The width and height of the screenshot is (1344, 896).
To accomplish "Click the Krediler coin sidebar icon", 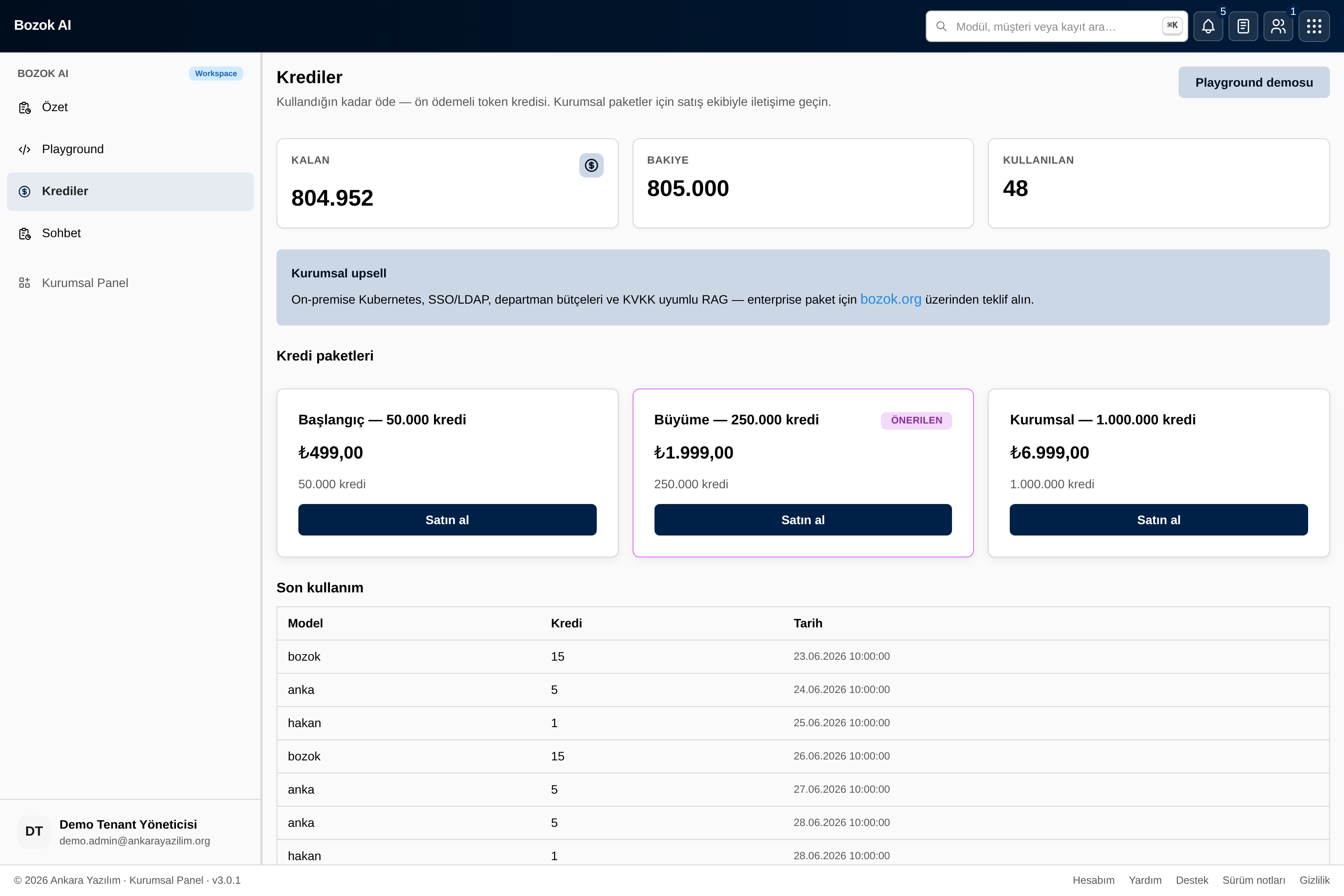I will (24, 192).
